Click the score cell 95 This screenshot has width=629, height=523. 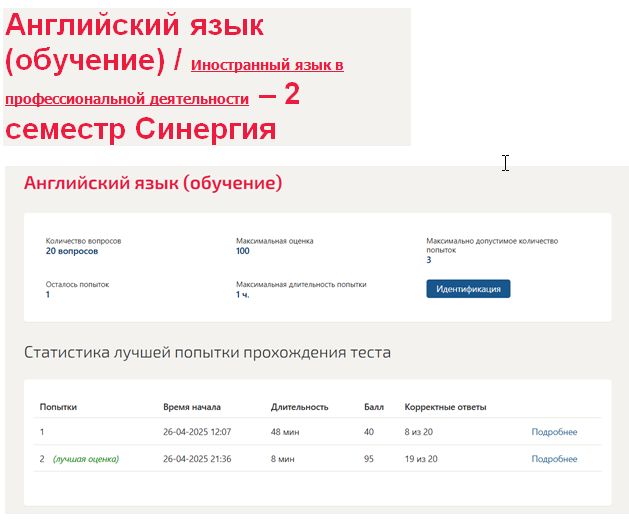point(369,459)
